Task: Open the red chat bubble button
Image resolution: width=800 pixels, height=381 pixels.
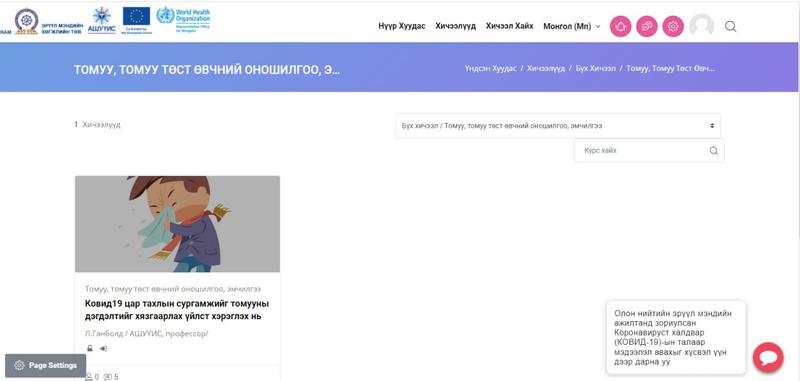Action: pyautogui.click(x=768, y=358)
